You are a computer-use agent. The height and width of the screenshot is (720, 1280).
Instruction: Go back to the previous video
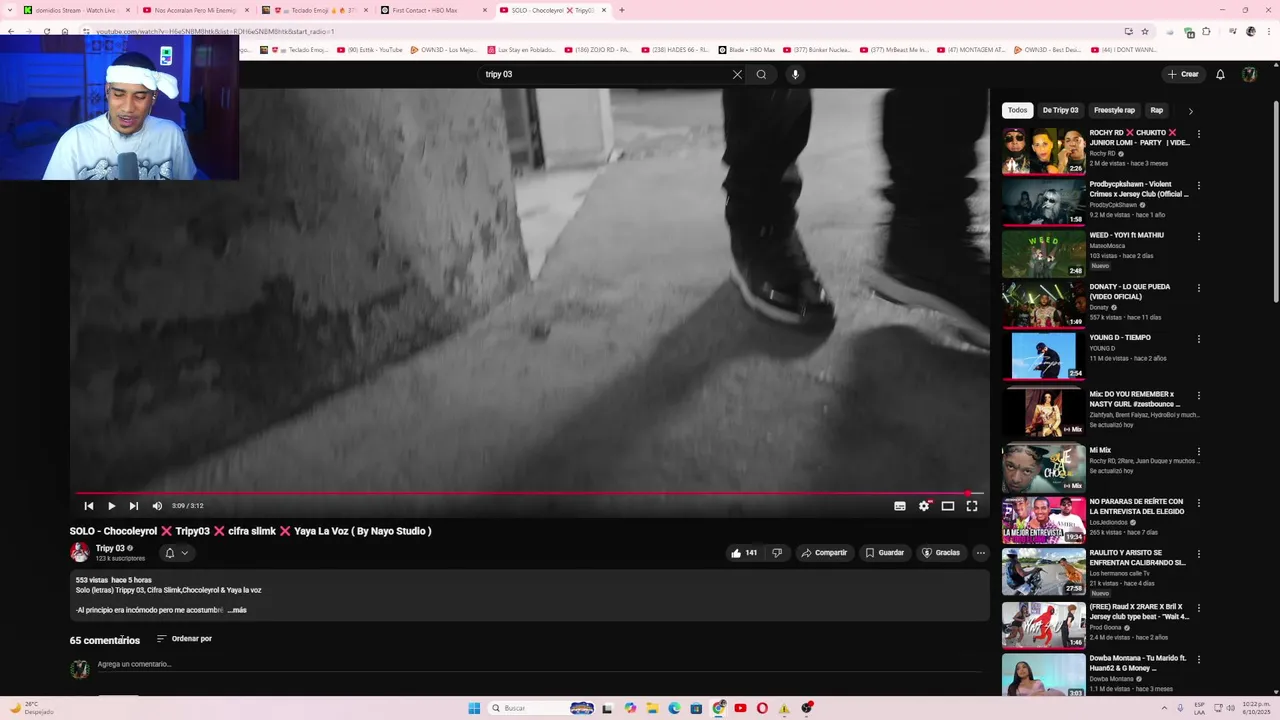coord(89,506)
